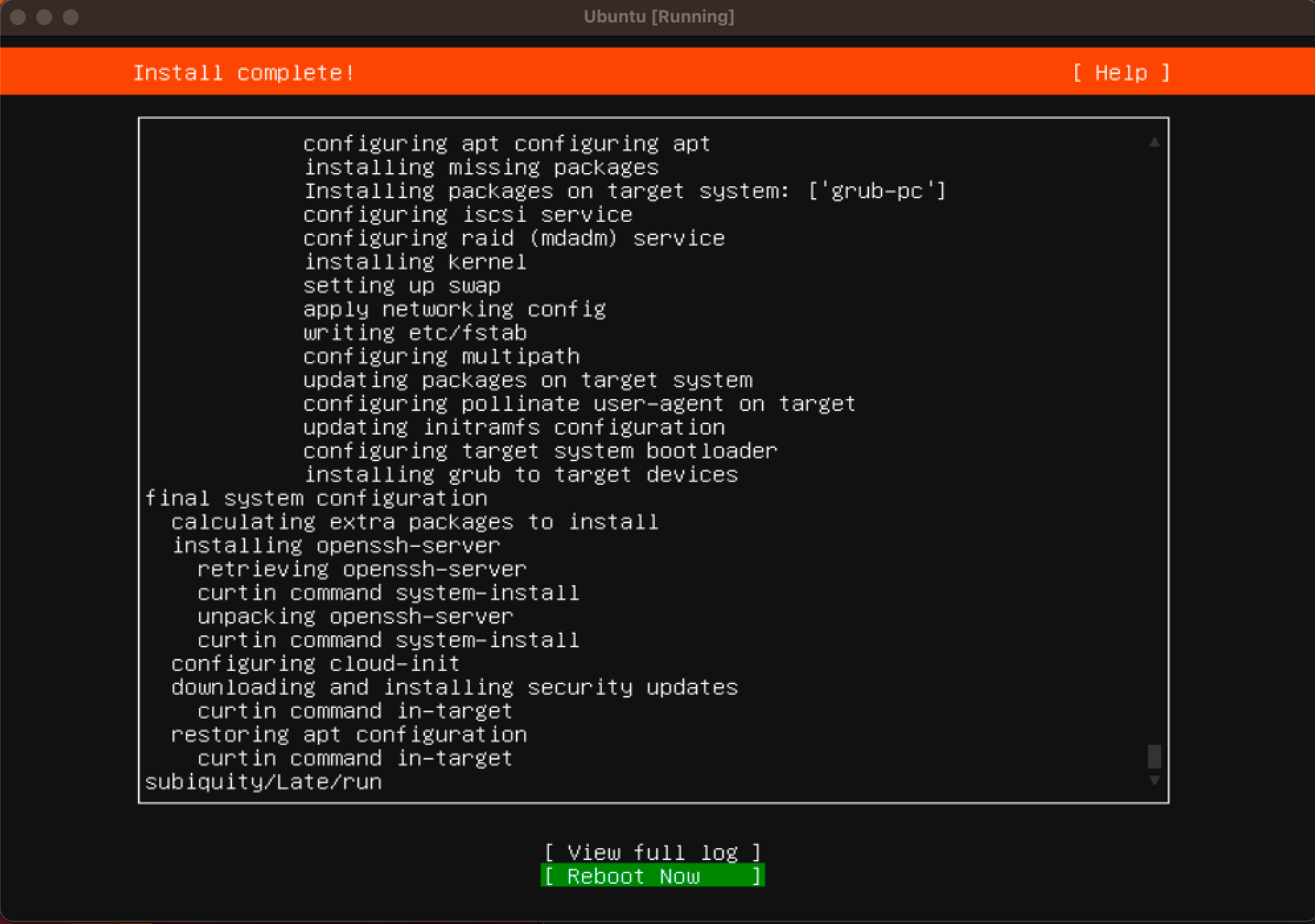Click the Reboot Now button

coord(652,876)
